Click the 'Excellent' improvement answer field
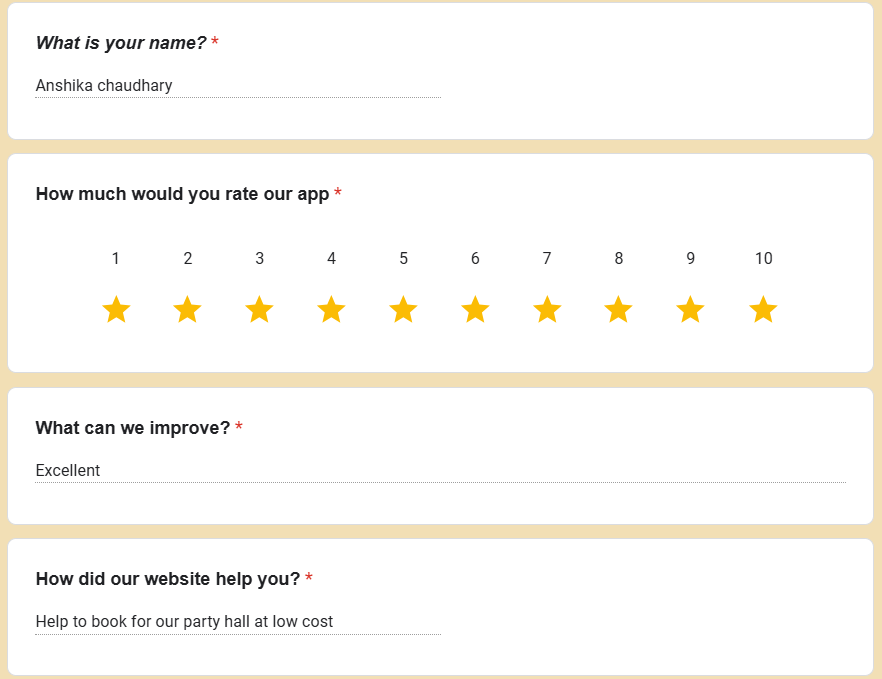The height and width of the screenshot is (679, 882). pyautogui.click(x=440, y=471)
